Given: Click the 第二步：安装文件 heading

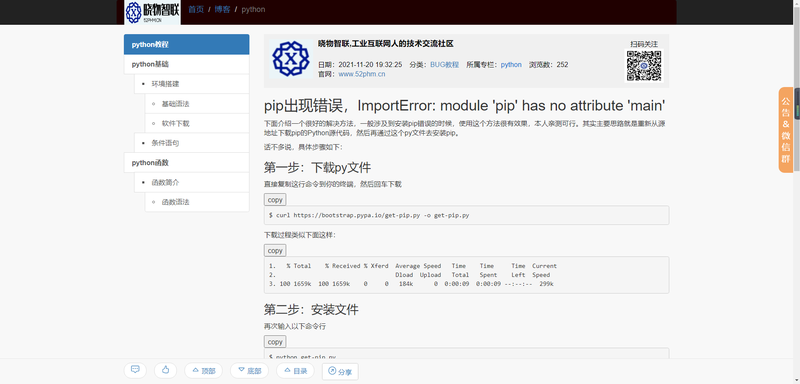Looking at the screenshot, I should 311,310.
